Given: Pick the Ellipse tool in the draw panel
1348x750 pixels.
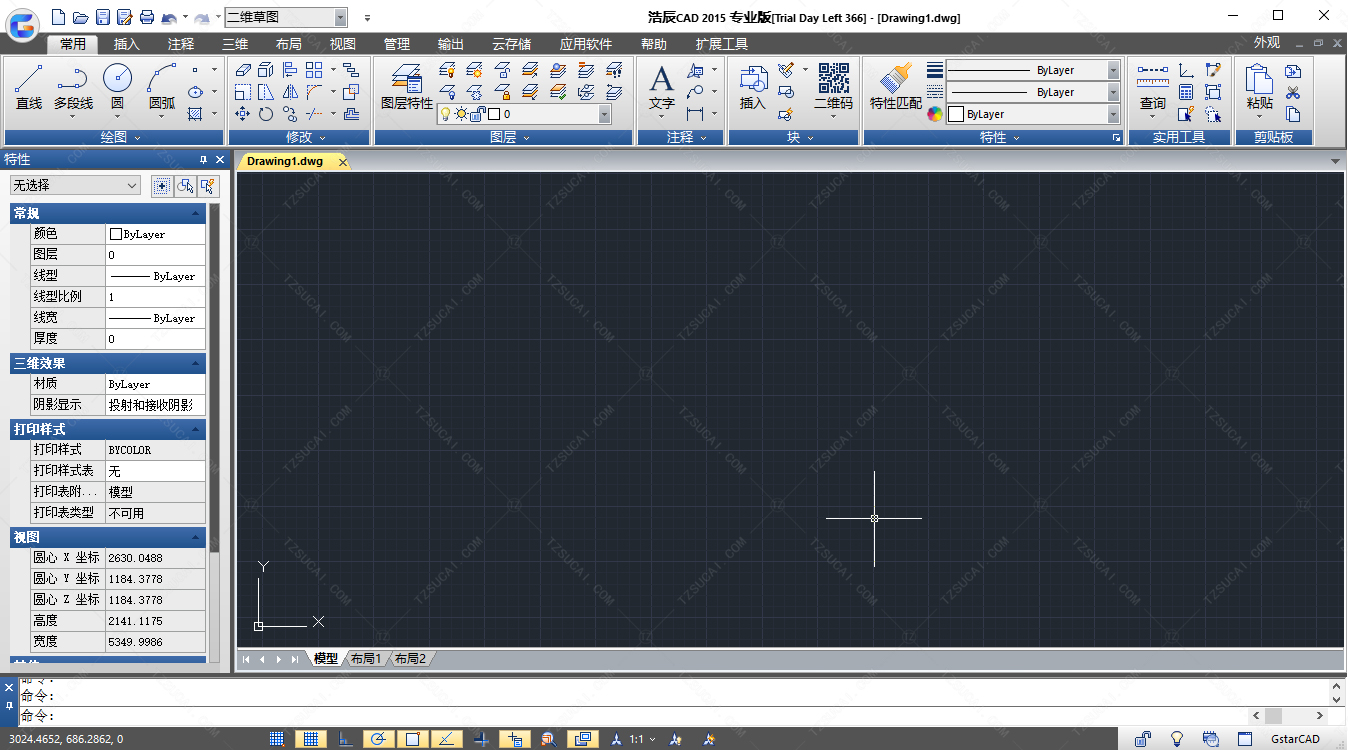Looking at the screenshot, I should click(x=195, y=92).
